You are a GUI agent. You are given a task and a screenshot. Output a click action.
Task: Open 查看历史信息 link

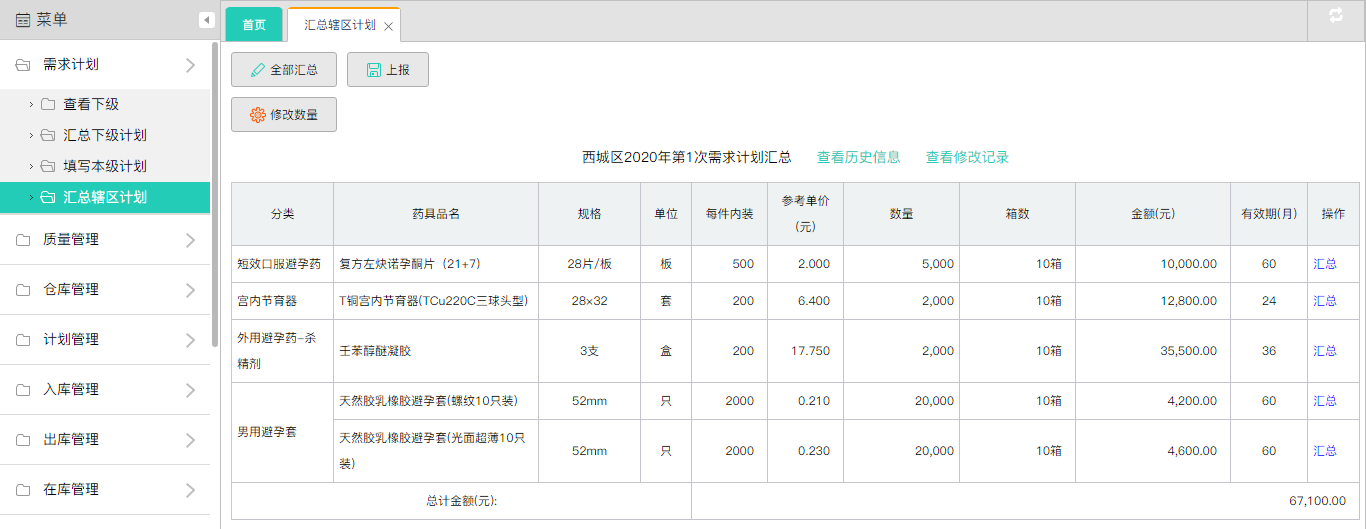pos(858,157)
